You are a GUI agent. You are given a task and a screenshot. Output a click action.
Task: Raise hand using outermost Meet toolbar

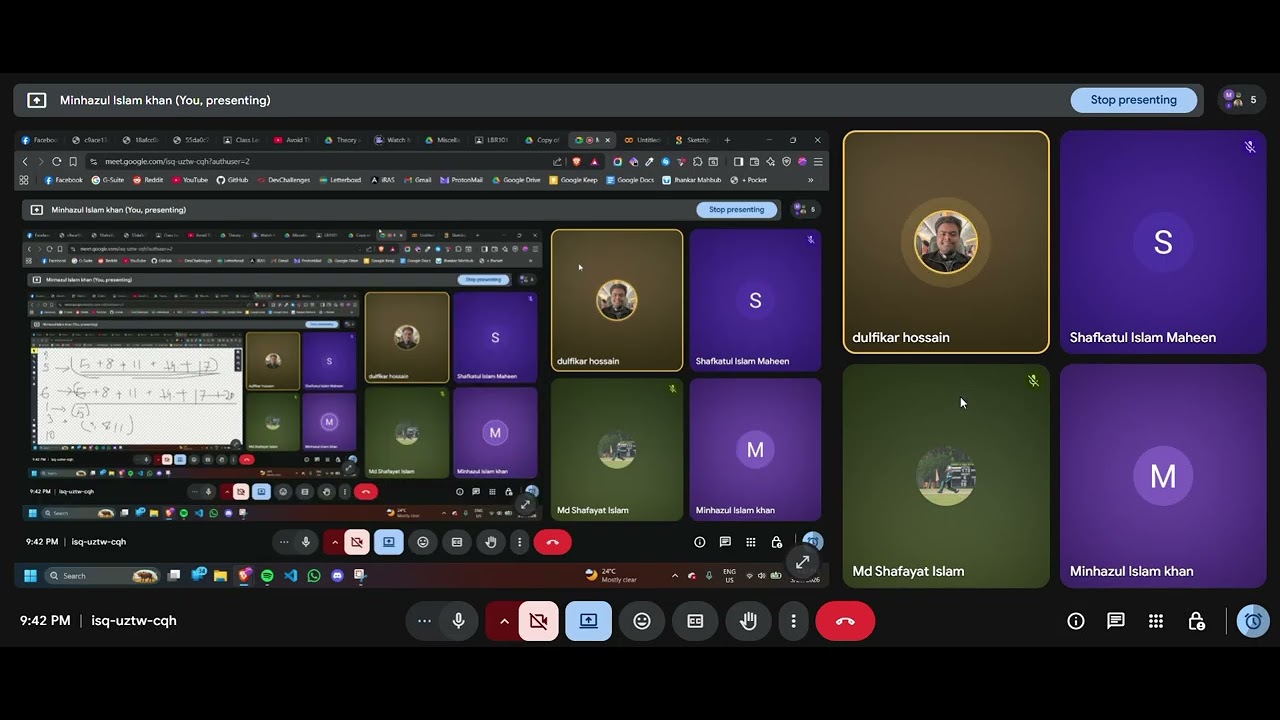[748, 621]
